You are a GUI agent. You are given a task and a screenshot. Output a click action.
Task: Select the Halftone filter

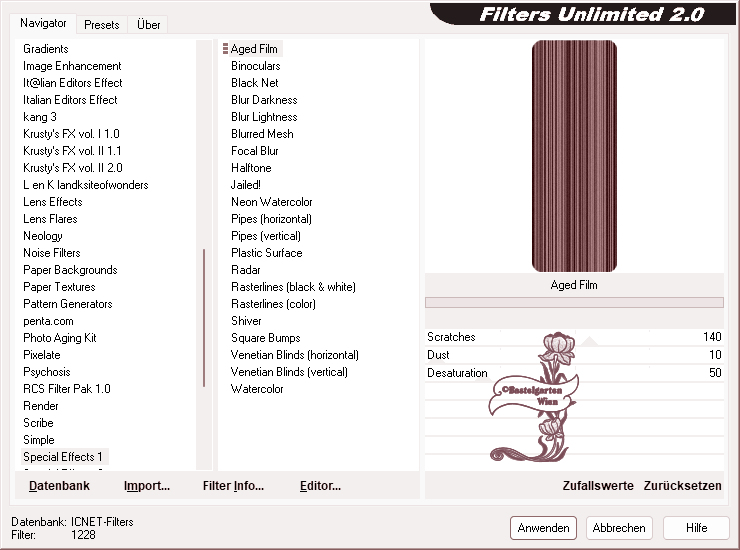click(251, 168)
